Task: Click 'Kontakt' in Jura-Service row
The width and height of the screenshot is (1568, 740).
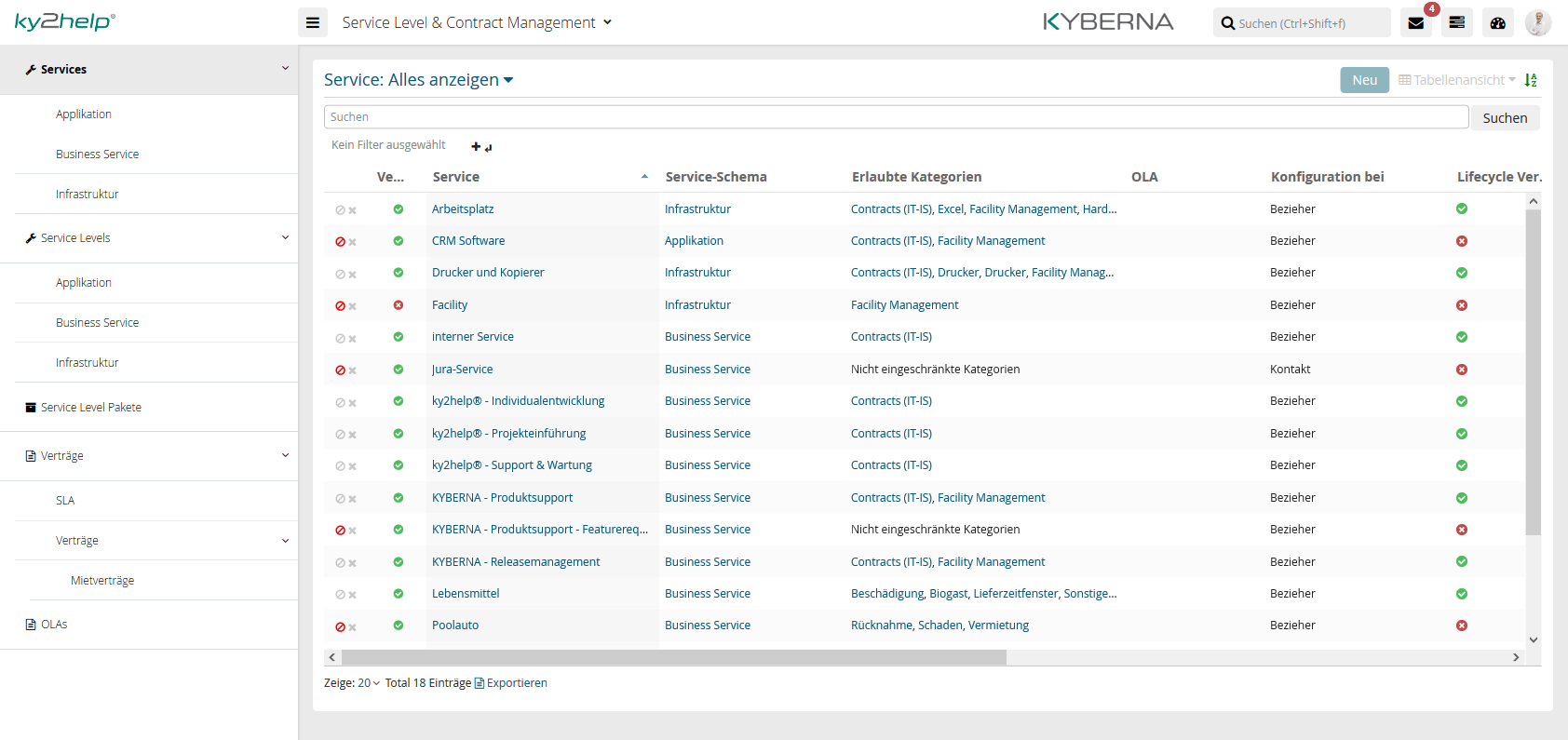Action: (1290, 370)
